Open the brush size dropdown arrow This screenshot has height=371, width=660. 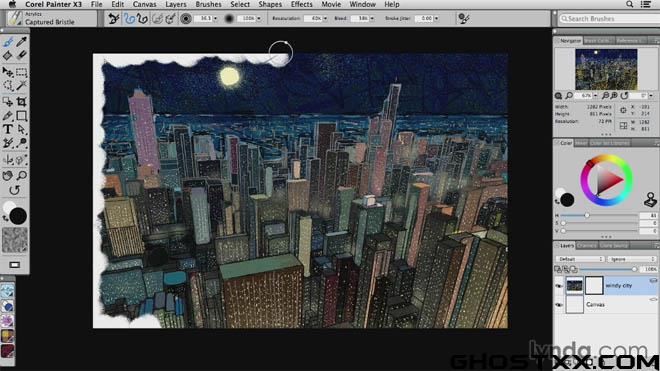click(216, 19)
